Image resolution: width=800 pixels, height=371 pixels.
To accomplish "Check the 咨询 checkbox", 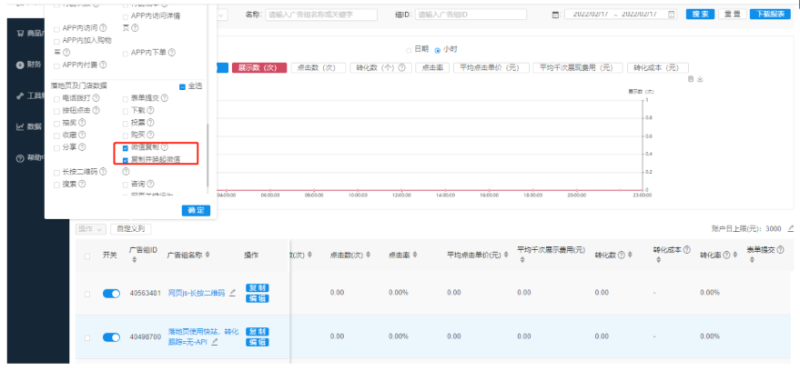I will click(126, 185).
